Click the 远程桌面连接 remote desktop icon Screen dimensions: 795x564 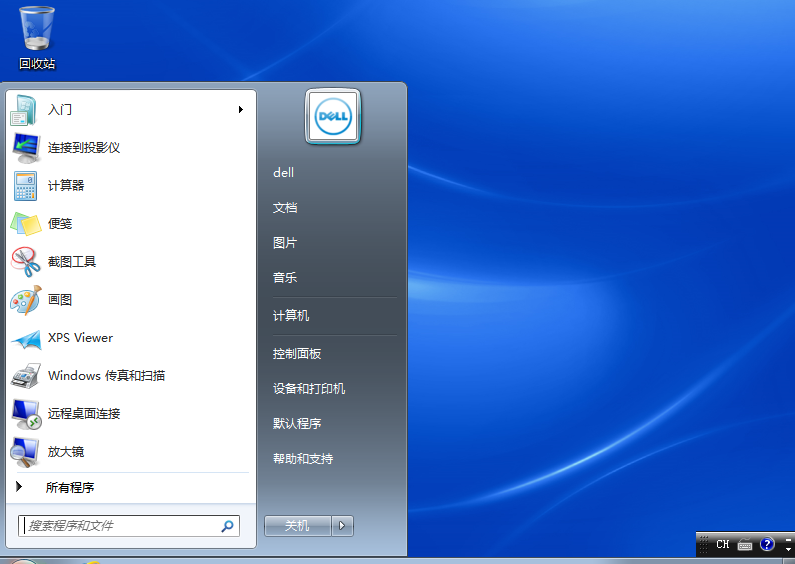coord(26,414)
